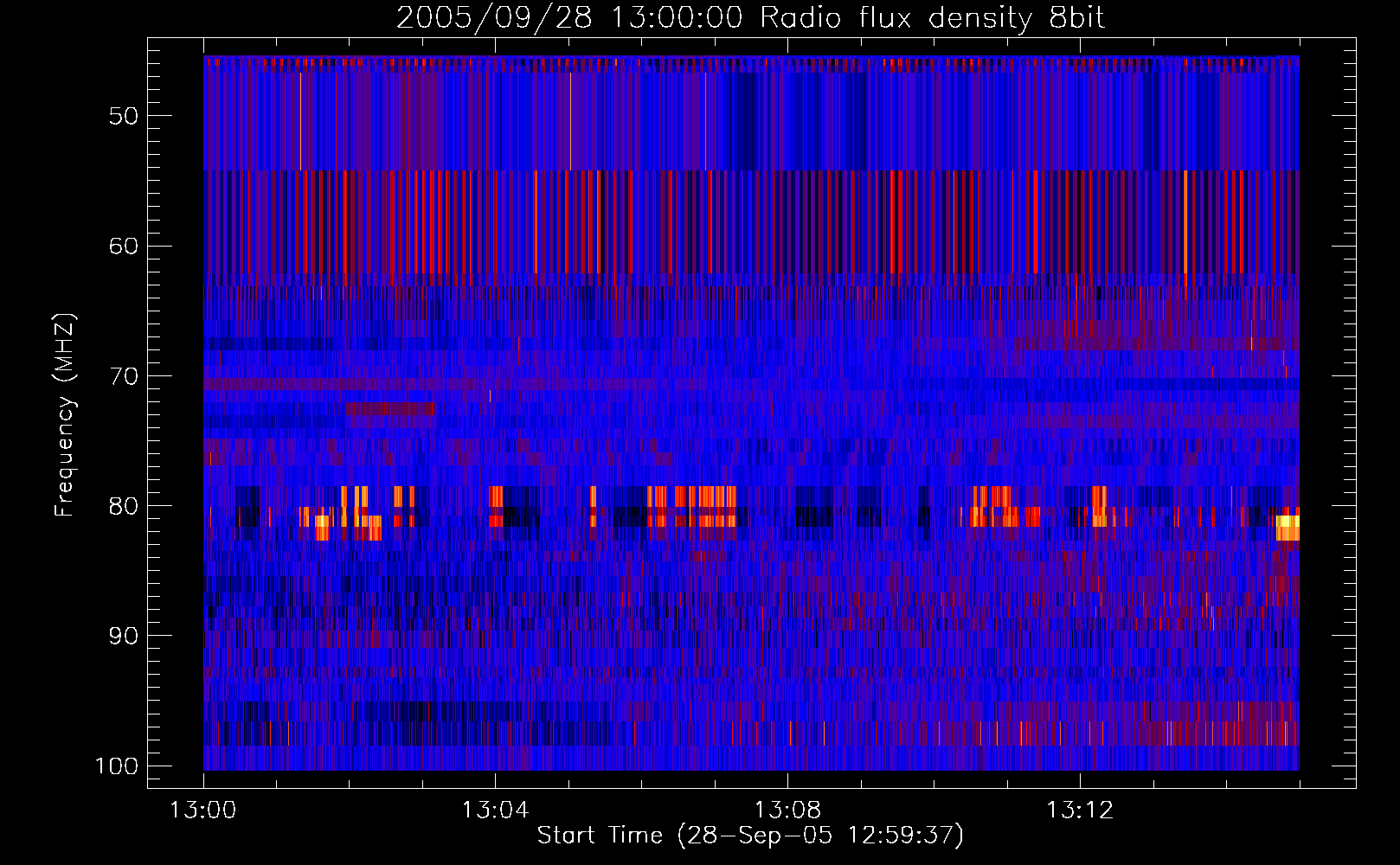1400x865 pixels.
Task: Click the 'Start Time (28-Sep-05 12:59:37)' x-axis label
Action: [x=750, y=836]
